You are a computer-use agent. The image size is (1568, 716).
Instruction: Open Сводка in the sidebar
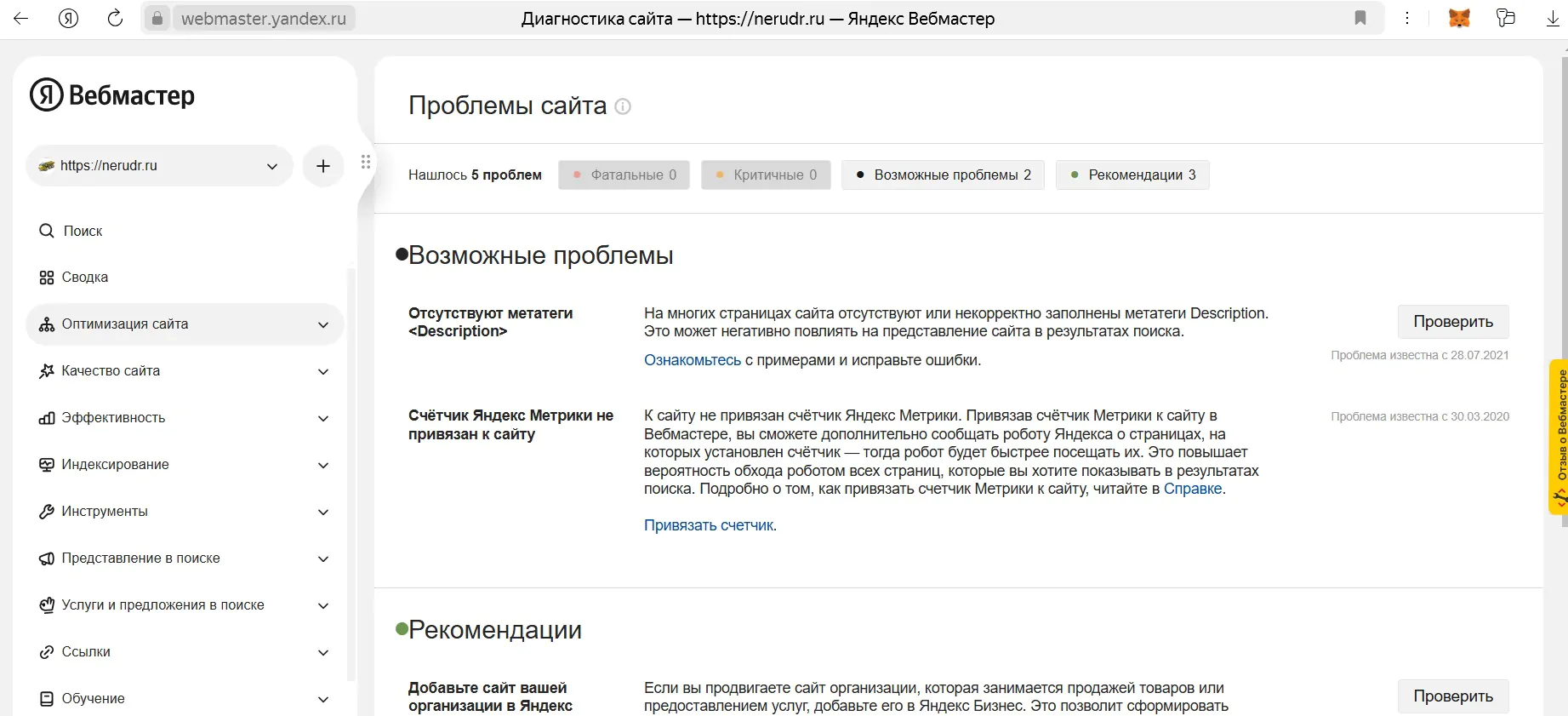click(85, 278)
